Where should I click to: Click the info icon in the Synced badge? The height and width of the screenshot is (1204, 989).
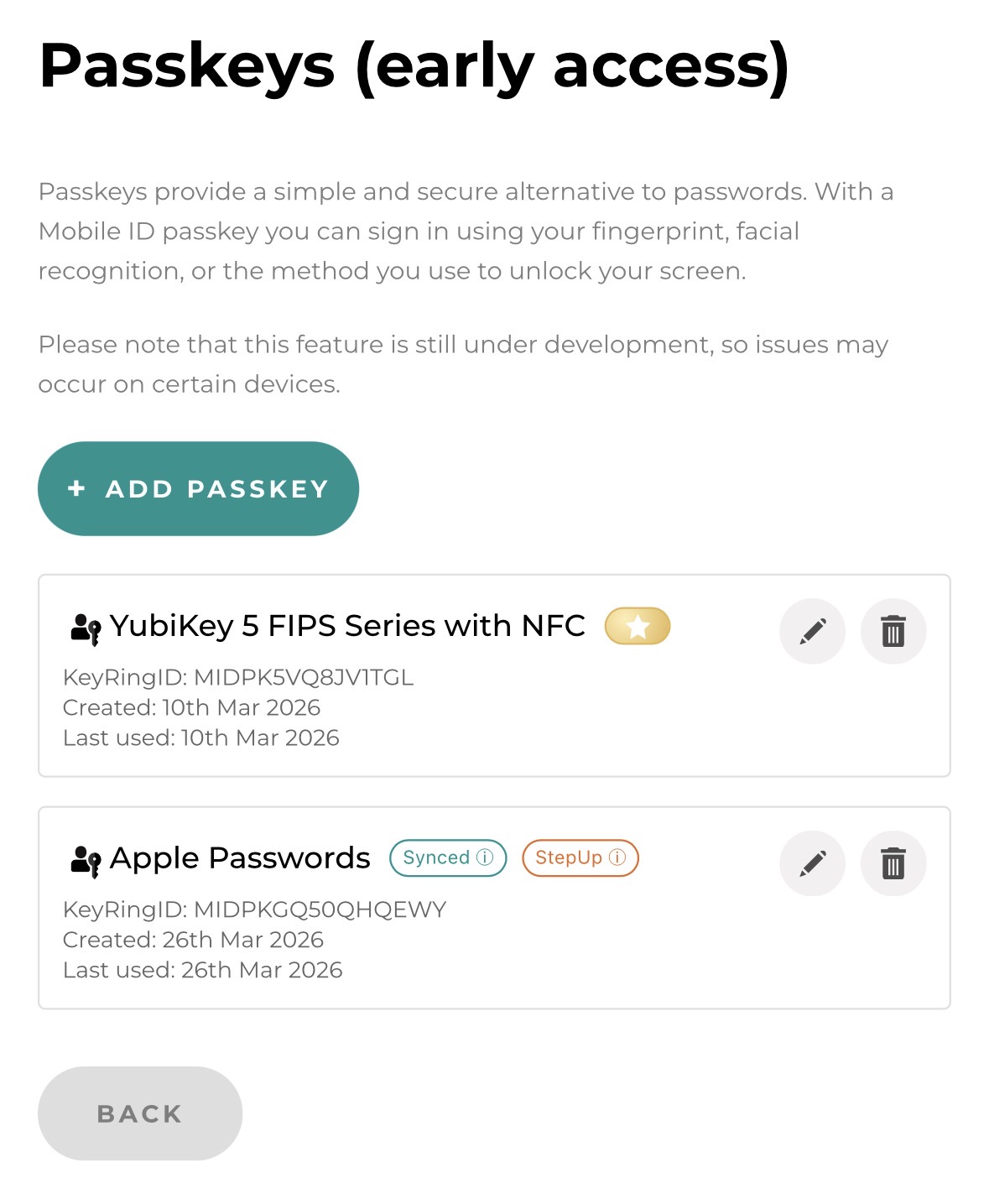pos(485,857)
